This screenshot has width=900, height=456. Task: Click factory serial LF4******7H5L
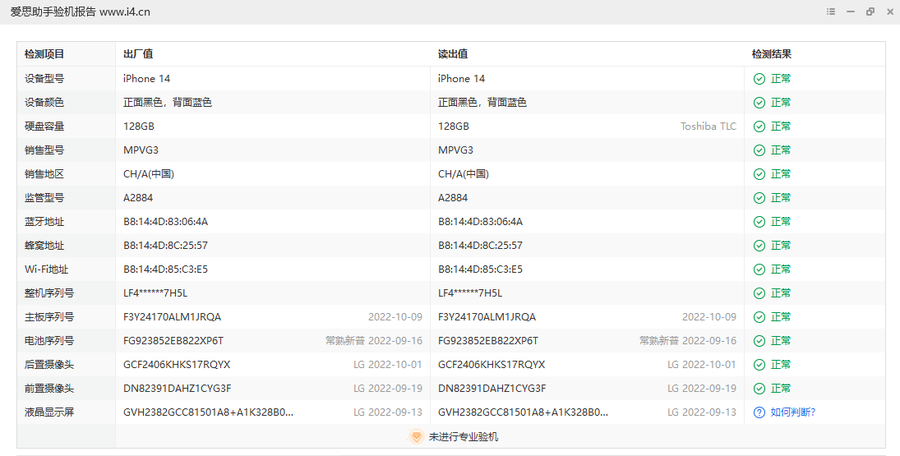(x=155, y=293)
